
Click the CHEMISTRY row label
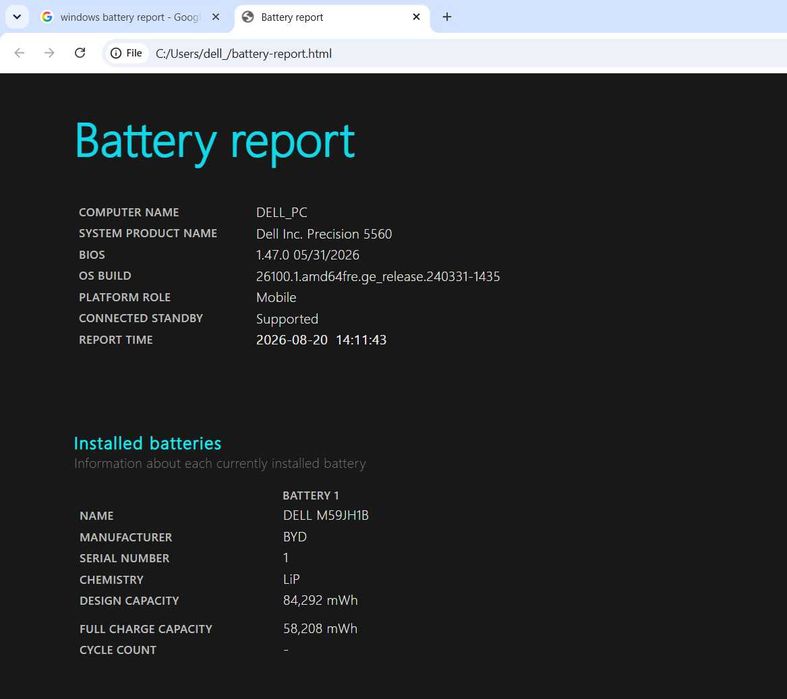coord(111,580)
